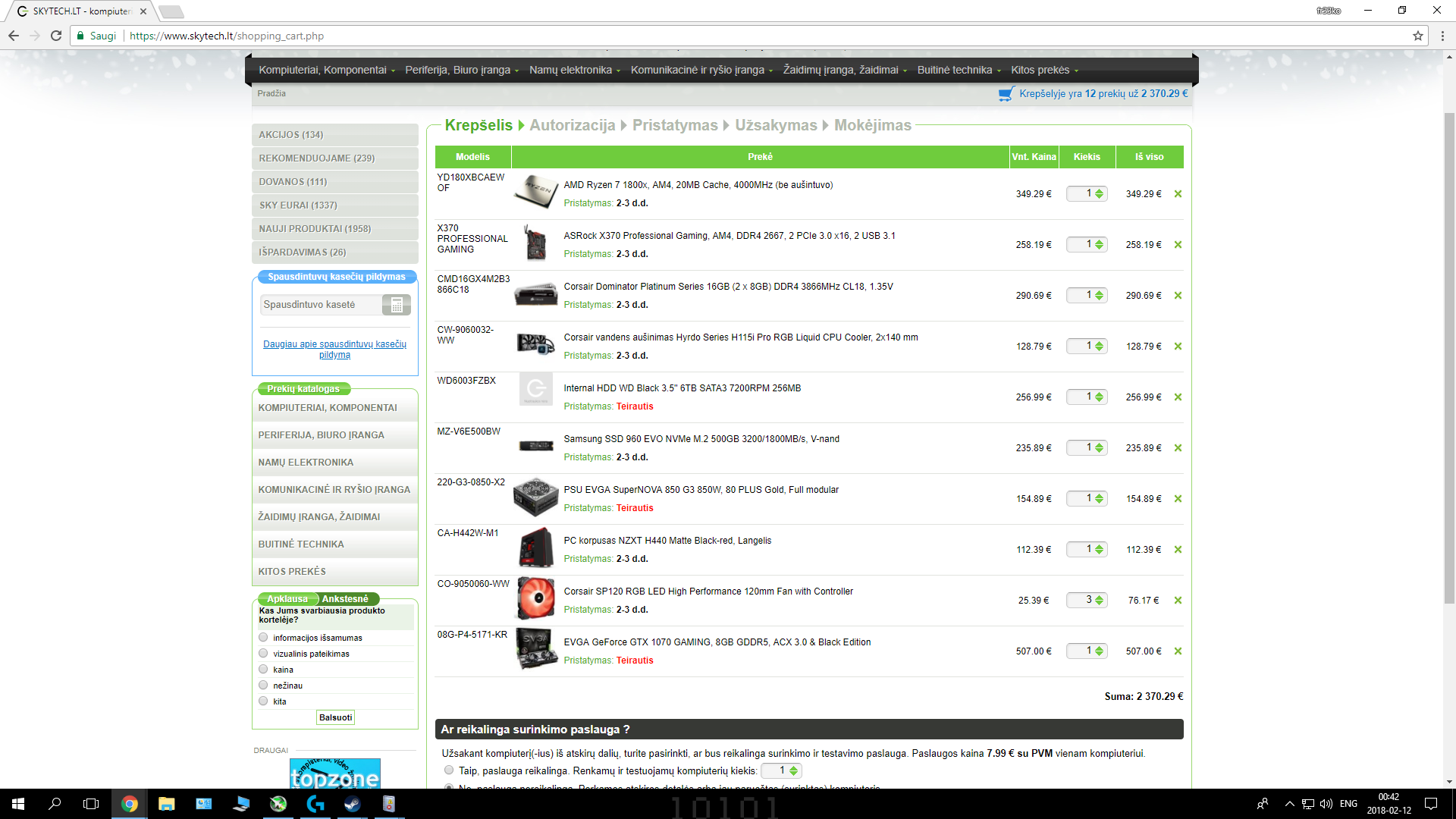Open Chrome menu with three dots
This screenshot has height=819, width=1456.
click(x=1442, y=36)
